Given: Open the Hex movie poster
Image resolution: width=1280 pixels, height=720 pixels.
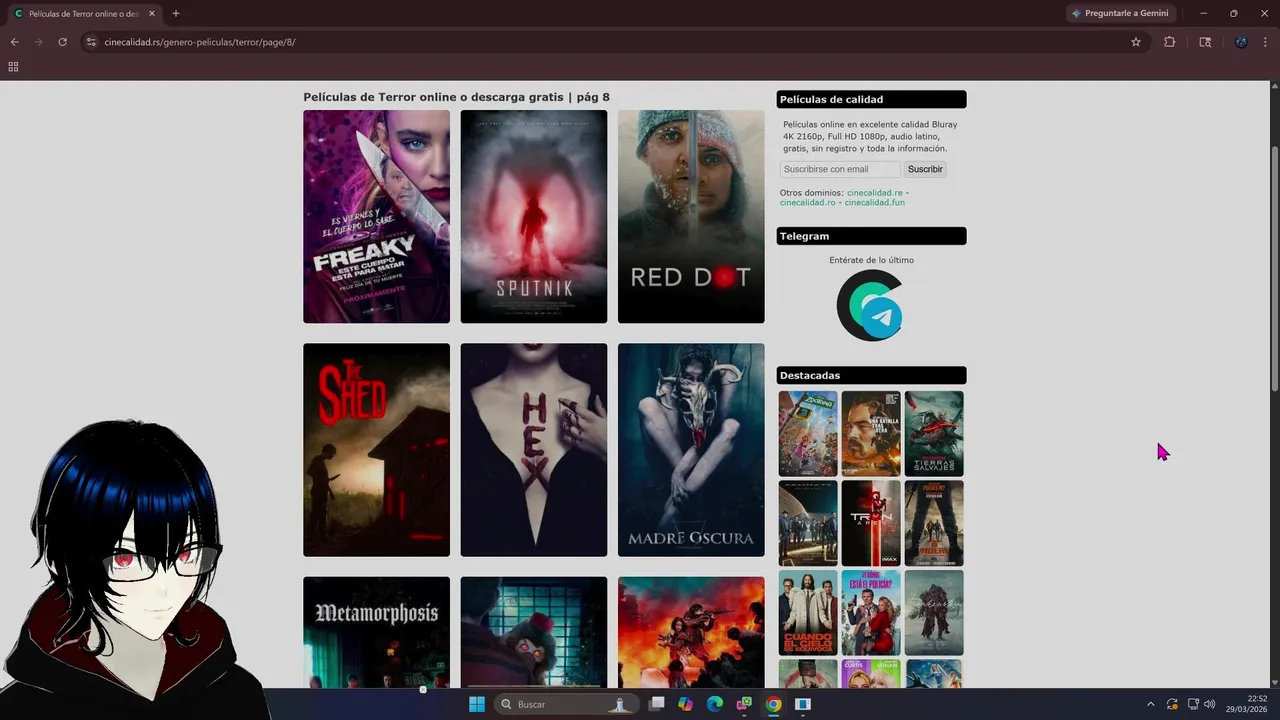Looking at the screenshot, I should (x=534, y=450).
